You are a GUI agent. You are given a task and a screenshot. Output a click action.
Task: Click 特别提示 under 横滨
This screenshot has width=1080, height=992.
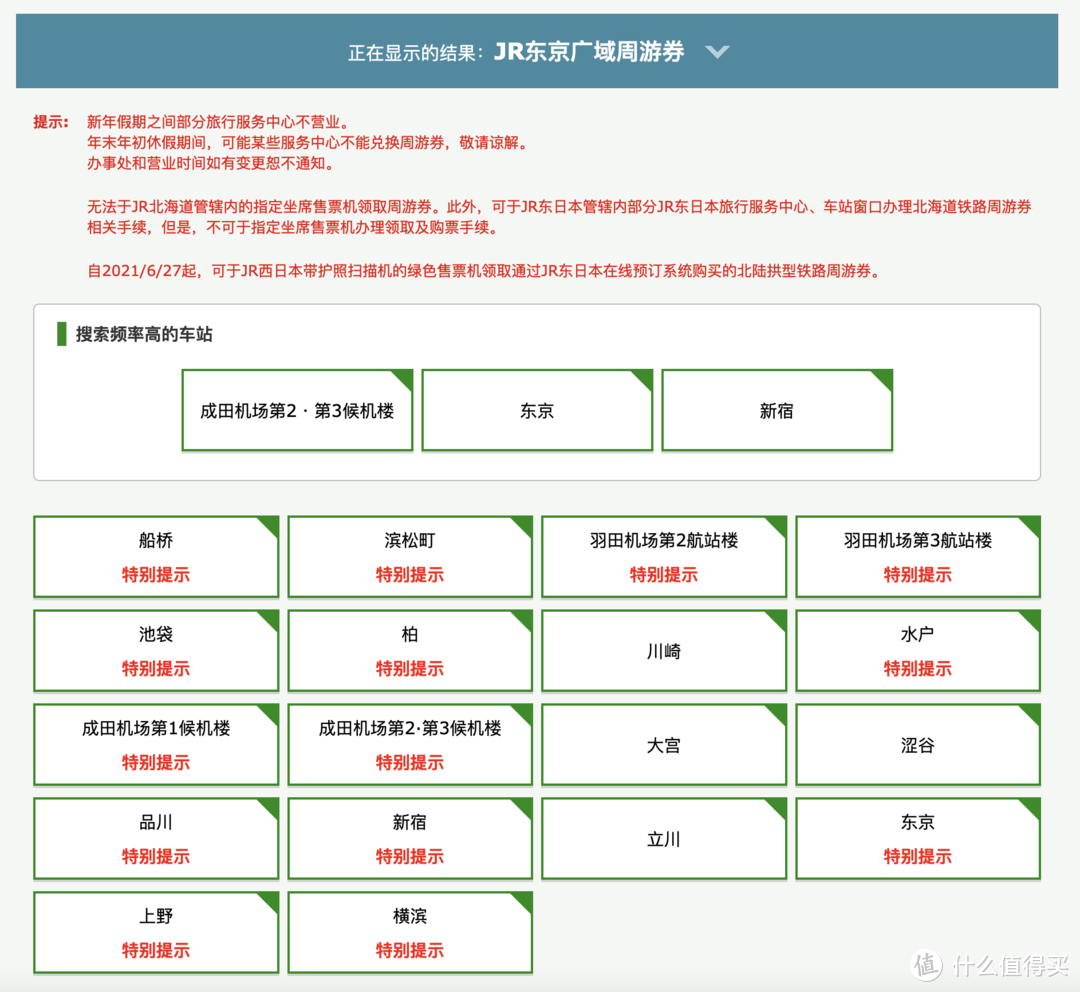pos(410,951)
